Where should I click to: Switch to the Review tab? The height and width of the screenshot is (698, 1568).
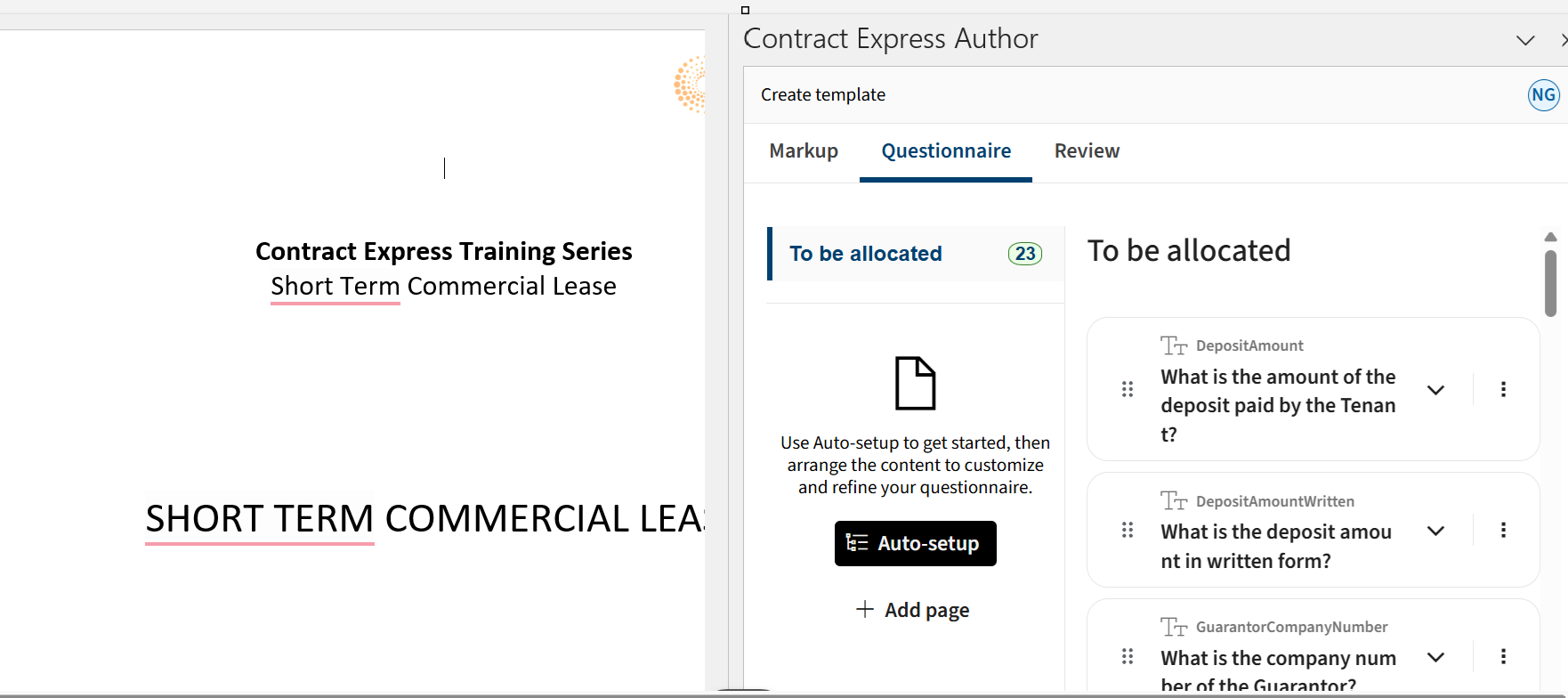(1087, 151)
